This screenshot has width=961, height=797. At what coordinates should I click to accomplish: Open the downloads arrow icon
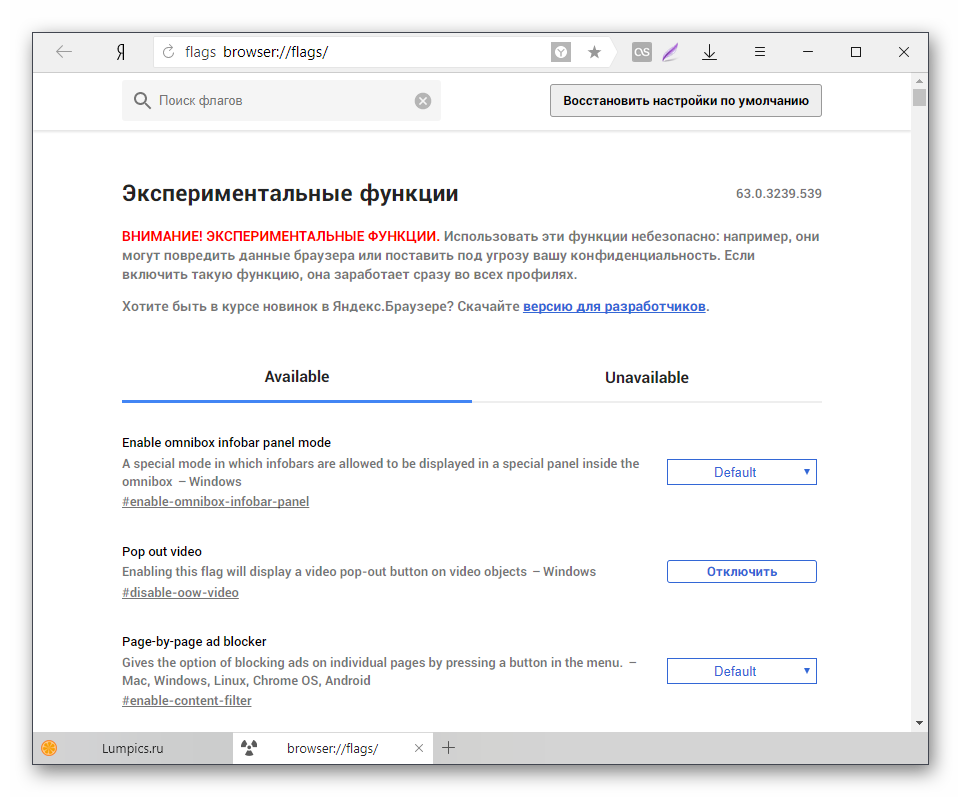coord(709,52)
